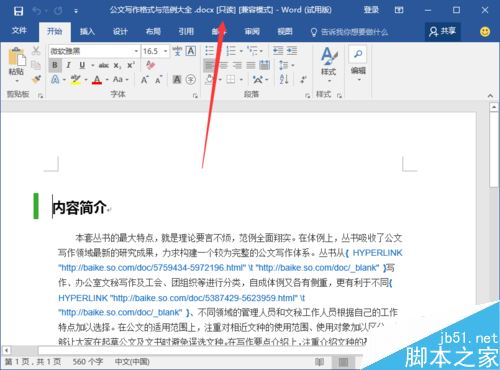Open the font color dropdown arrow
This screenshot has height=370, width=500.
pyautogui.click(x=107, y=80)
